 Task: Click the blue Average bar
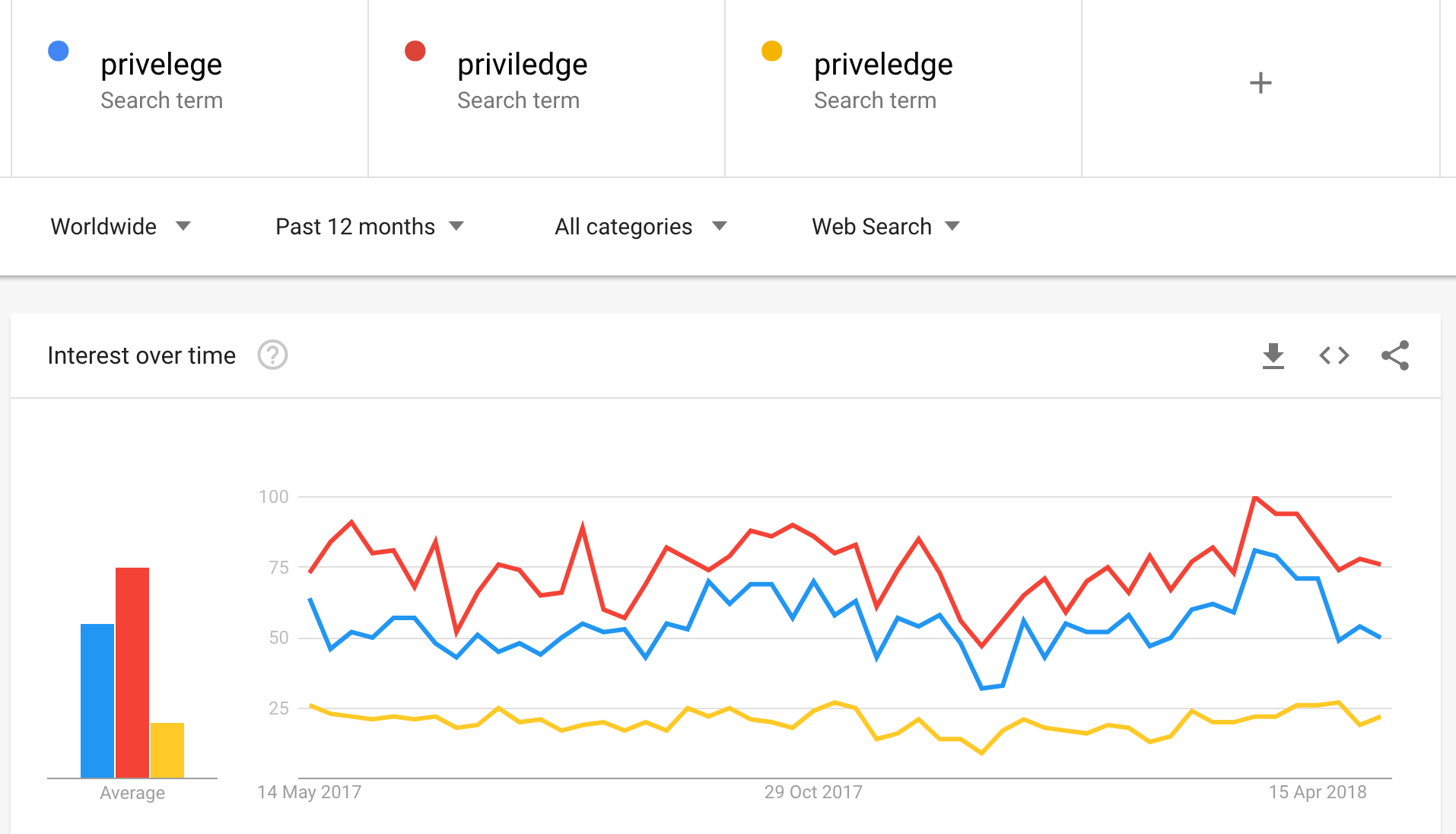click(97, 700)
